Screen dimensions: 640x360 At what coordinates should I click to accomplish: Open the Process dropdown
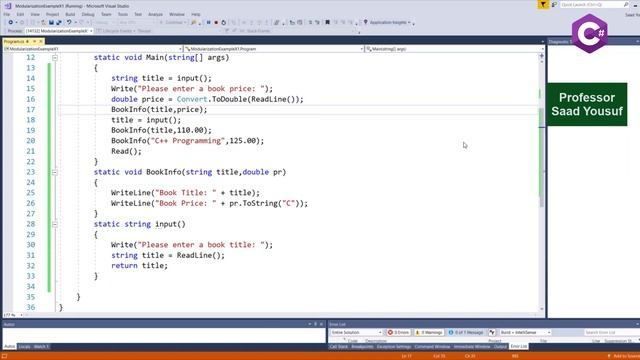click(59, 31)
